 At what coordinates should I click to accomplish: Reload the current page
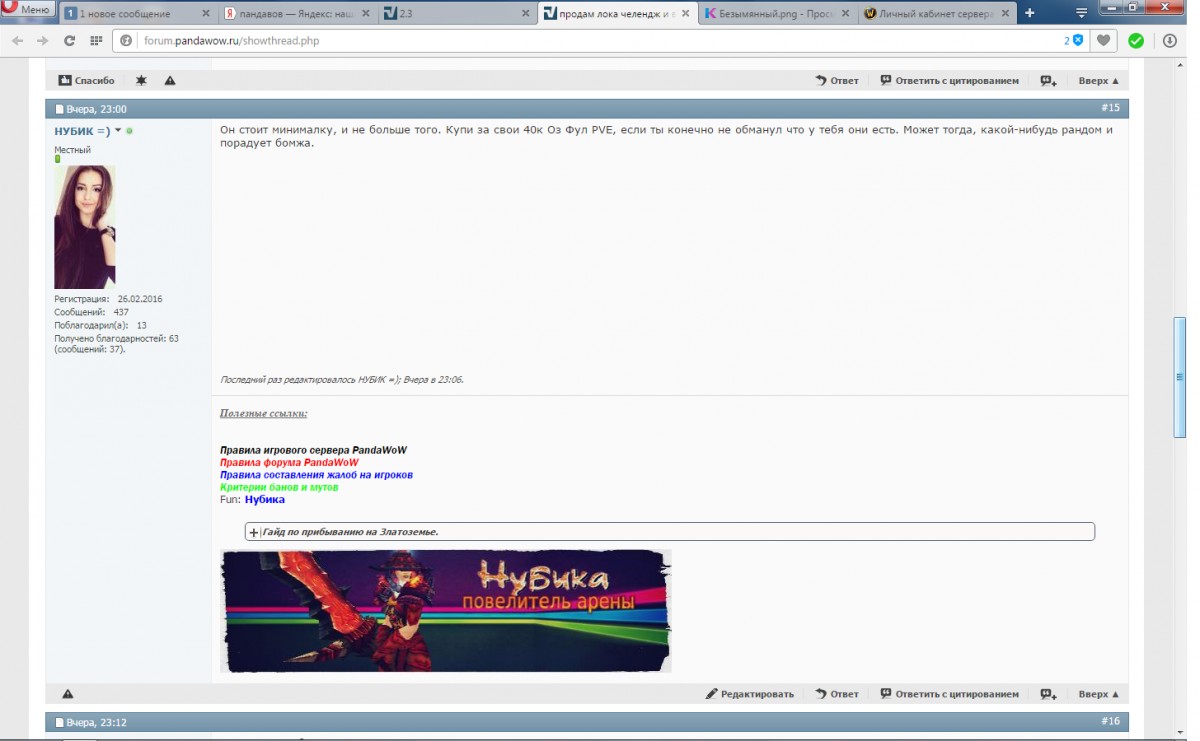pyautogui.click(x=69, y=41)
